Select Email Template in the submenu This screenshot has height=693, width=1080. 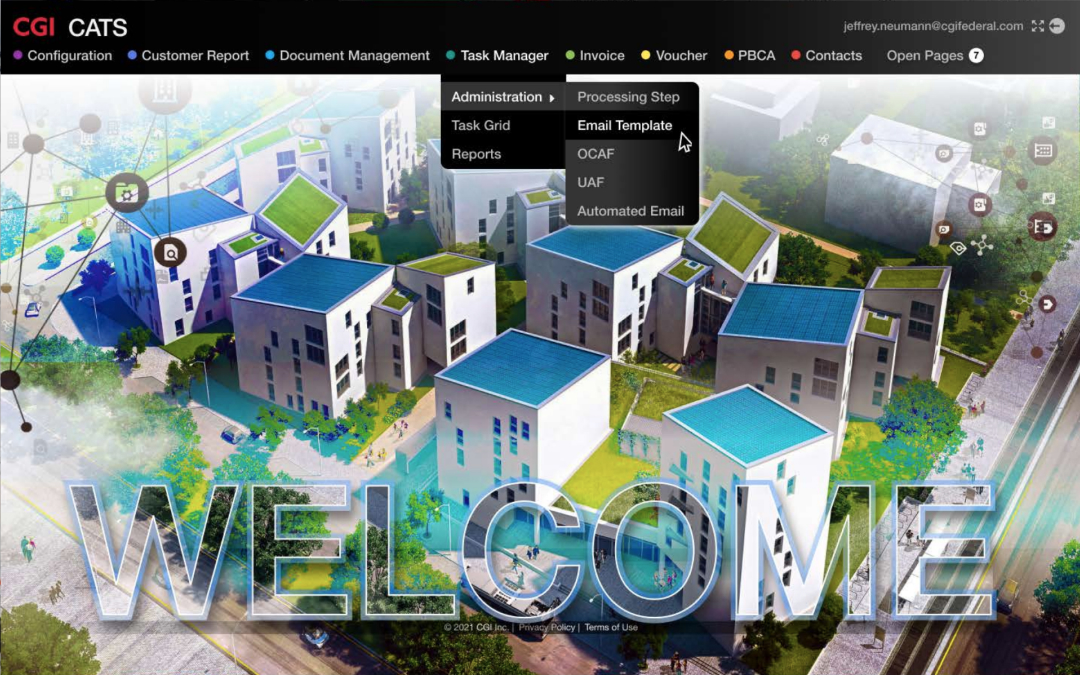pyautogui.click(x=632, y=125)
